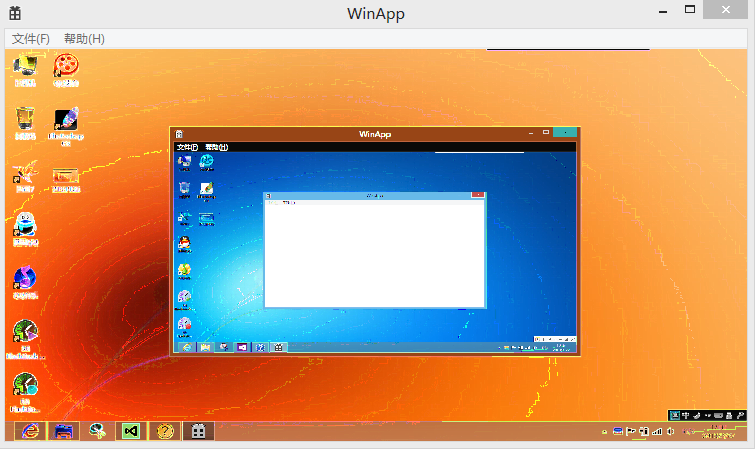Click Internet Explorer on the blue nested taskbar
755x449 pixels.
coord(187,347)
